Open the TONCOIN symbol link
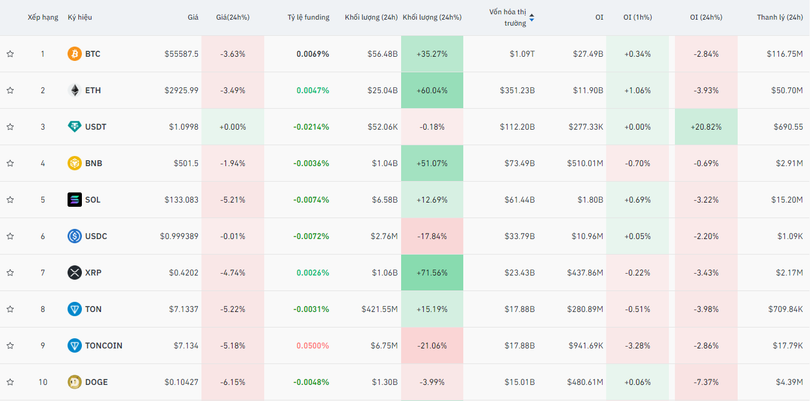The image size is (810, 401). pos(103,345)
